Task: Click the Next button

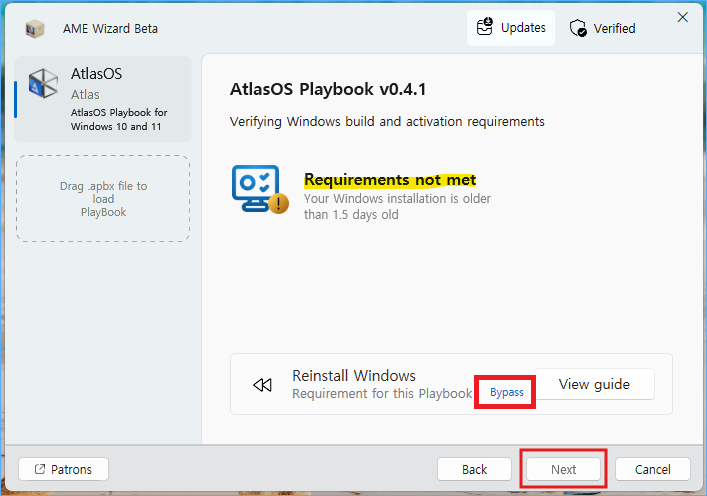Action: 564,469
